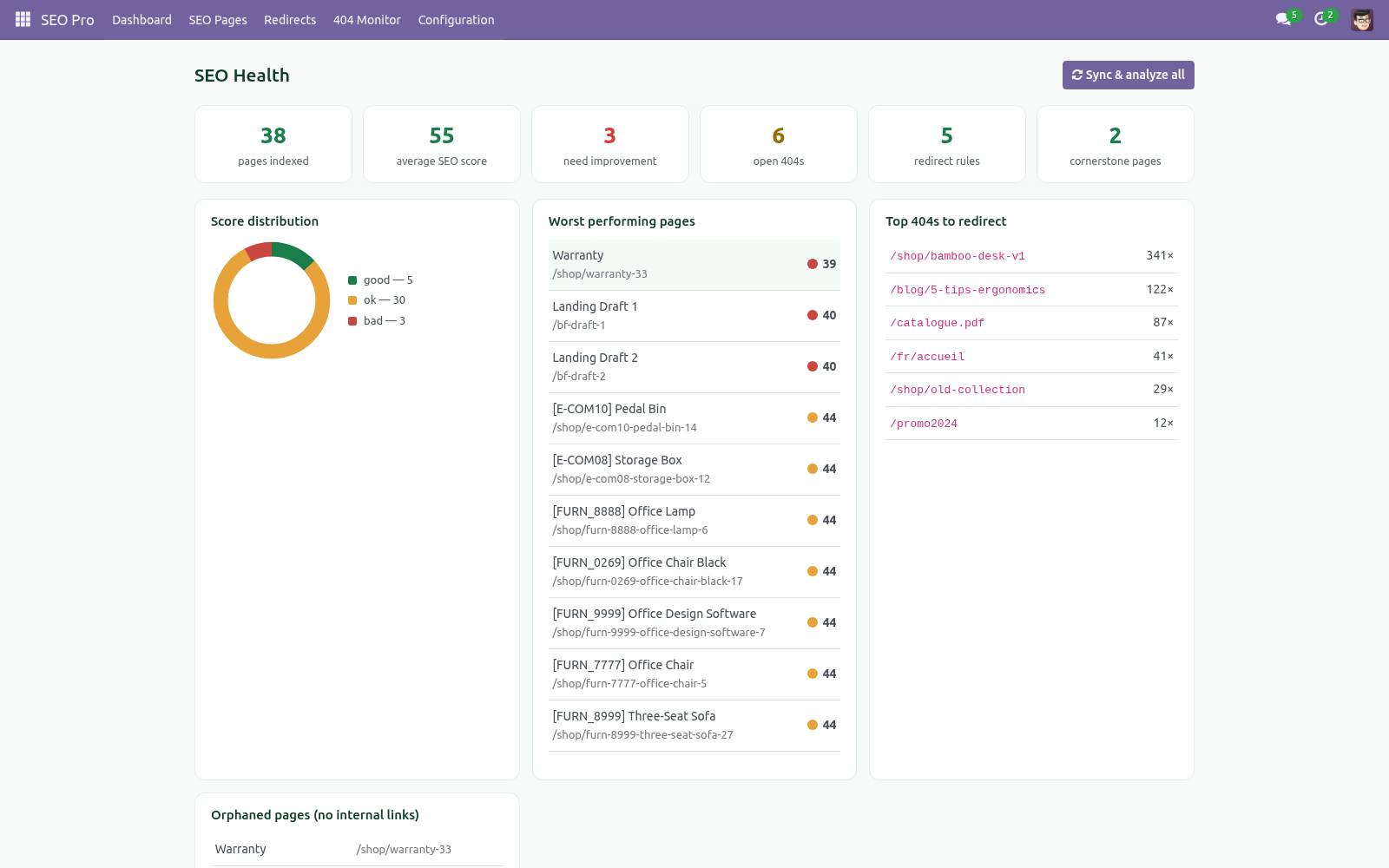Viewport: 1389px width, 868px height.
Task: Open the Warranty worst performing page row
Action: click(694, 265)
